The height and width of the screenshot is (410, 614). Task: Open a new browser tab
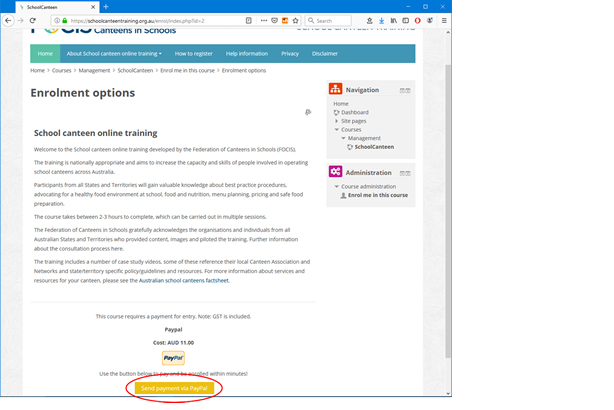(x=106, y=6)
